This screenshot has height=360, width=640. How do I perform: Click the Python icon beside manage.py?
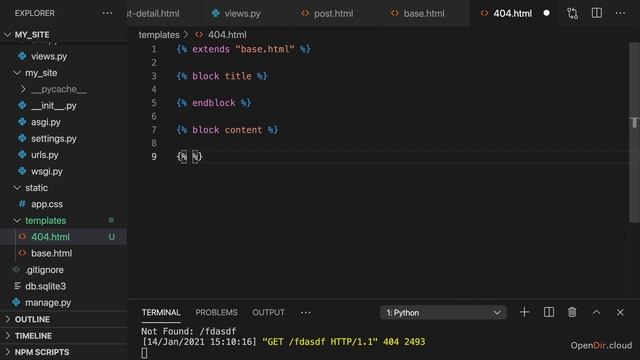tap(16, 302)
